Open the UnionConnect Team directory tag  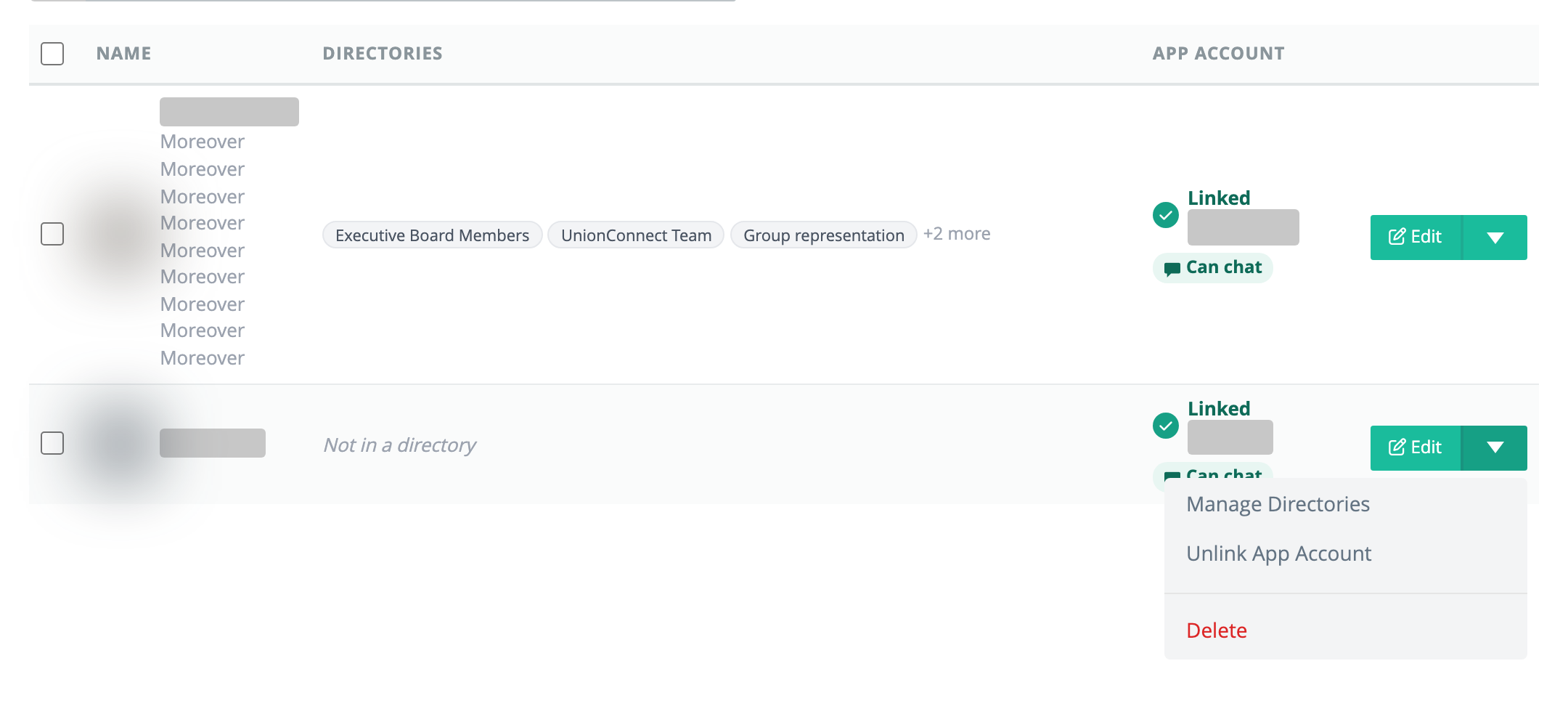pos(636,235)
